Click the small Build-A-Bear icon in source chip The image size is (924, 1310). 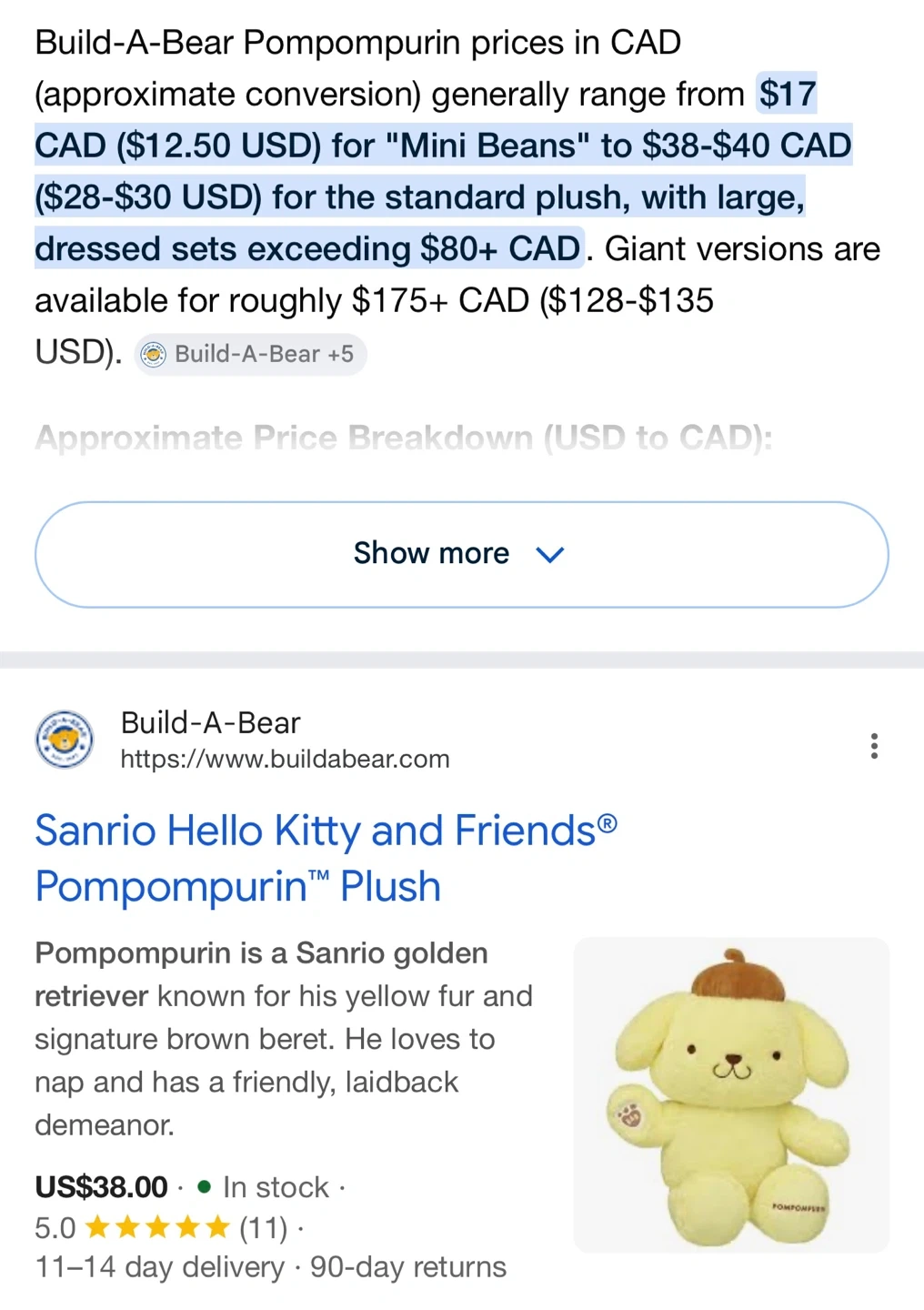click(154, 354)
